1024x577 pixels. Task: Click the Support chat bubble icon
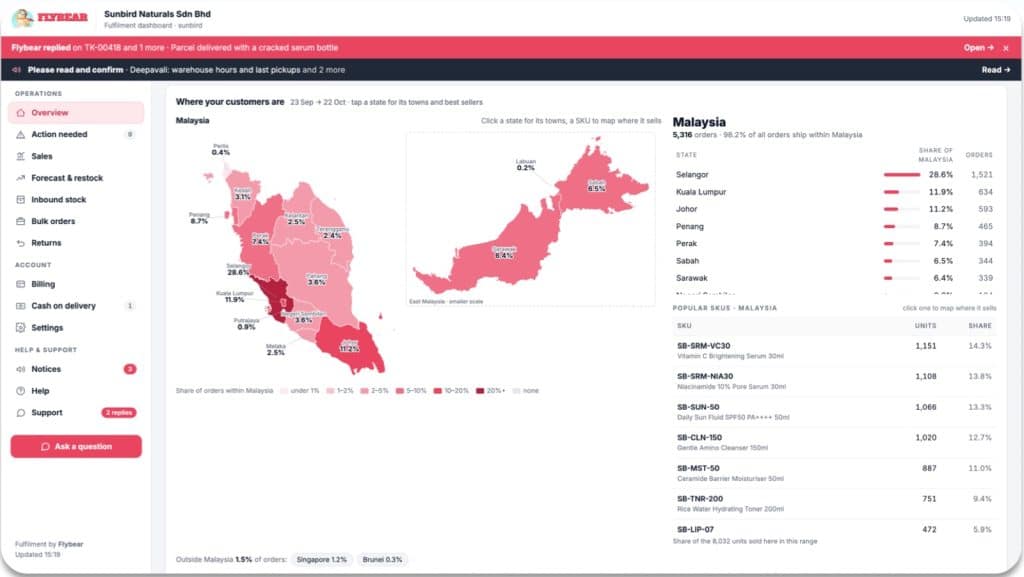(x=20, y=413)
